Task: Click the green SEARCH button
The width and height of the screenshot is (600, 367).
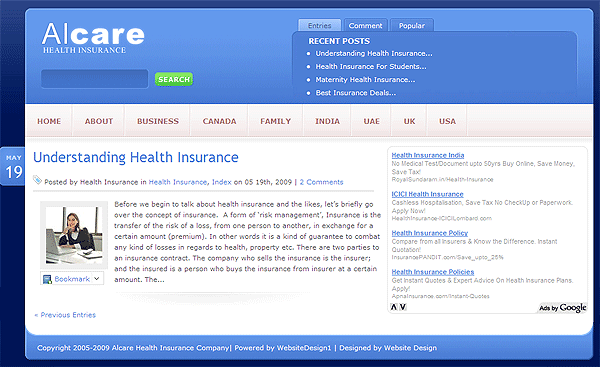Action: click(x=174, y=79)
